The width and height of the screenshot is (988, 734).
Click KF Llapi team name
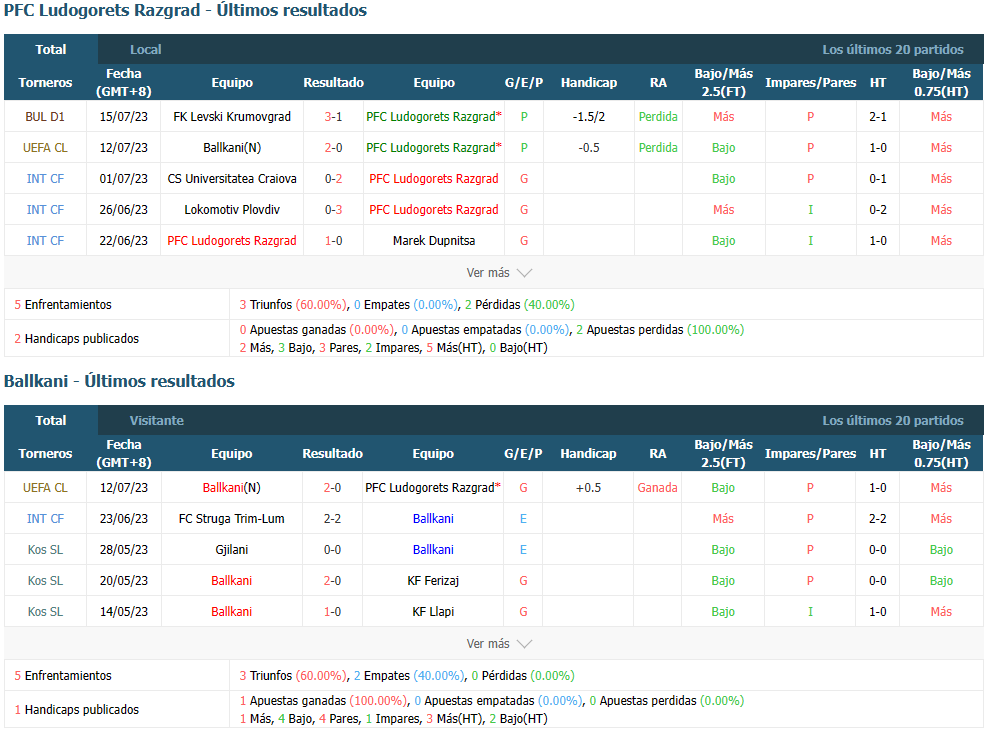[x=433, y=611]
